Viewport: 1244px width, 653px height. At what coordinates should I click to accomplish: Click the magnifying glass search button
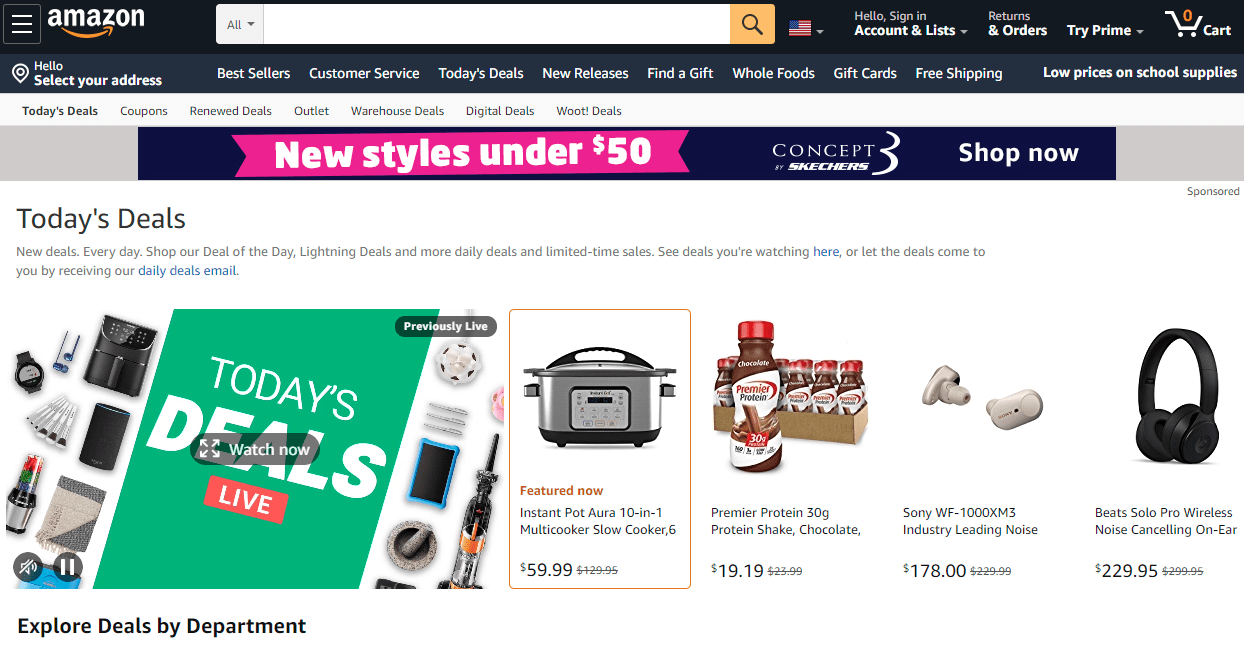click(752, 24)
